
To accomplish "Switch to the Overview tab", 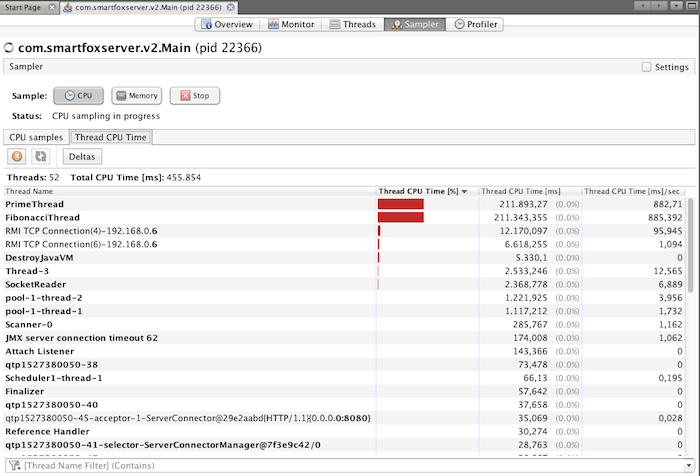I will (227, 24).
